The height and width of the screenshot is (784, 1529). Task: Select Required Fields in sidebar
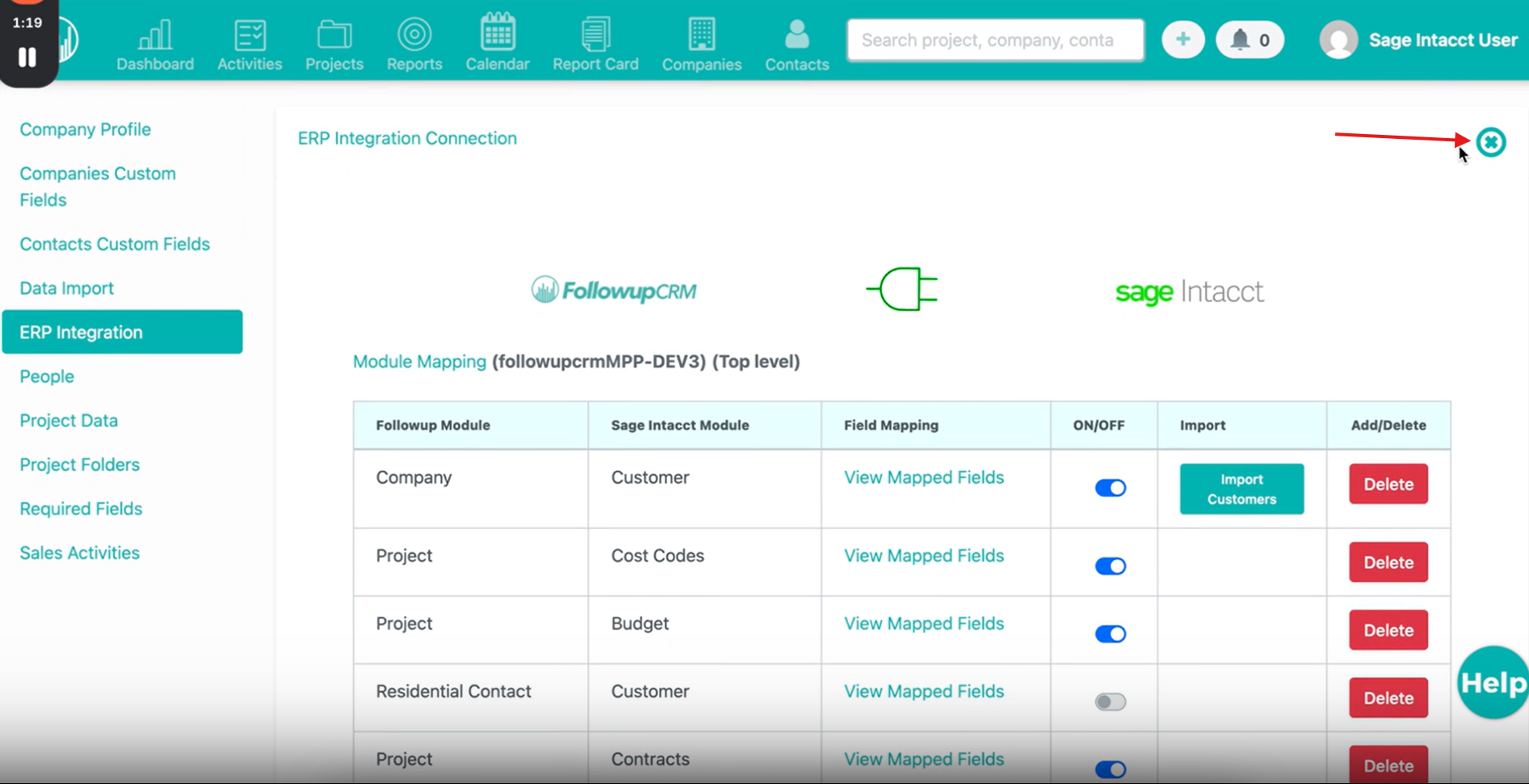81,509
